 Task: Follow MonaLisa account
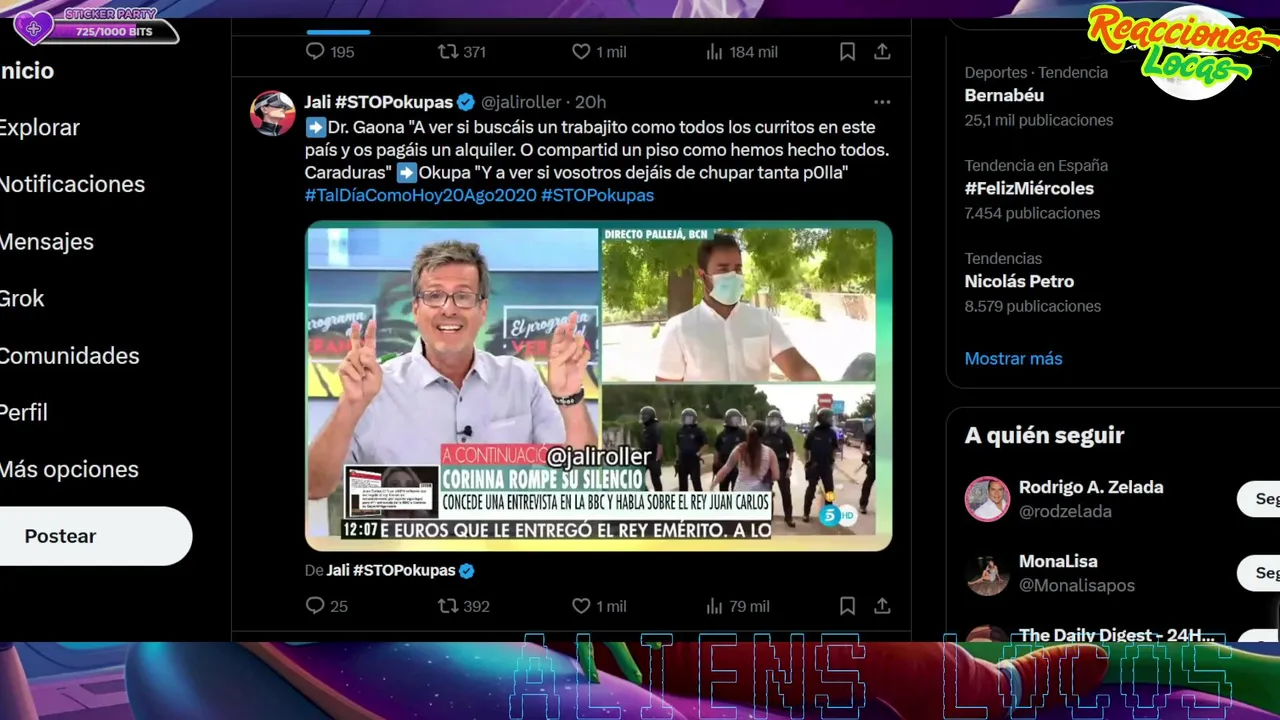tap(1260, 573)
